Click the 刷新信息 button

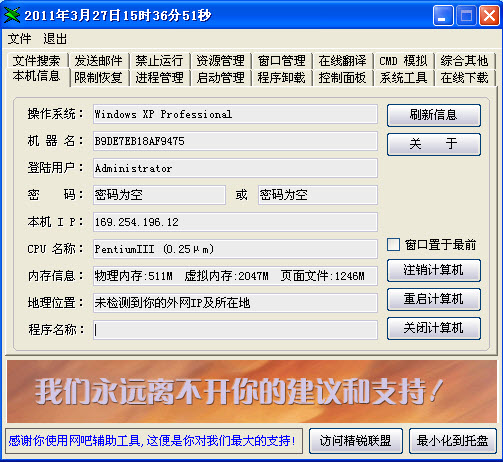coord(434,115)
